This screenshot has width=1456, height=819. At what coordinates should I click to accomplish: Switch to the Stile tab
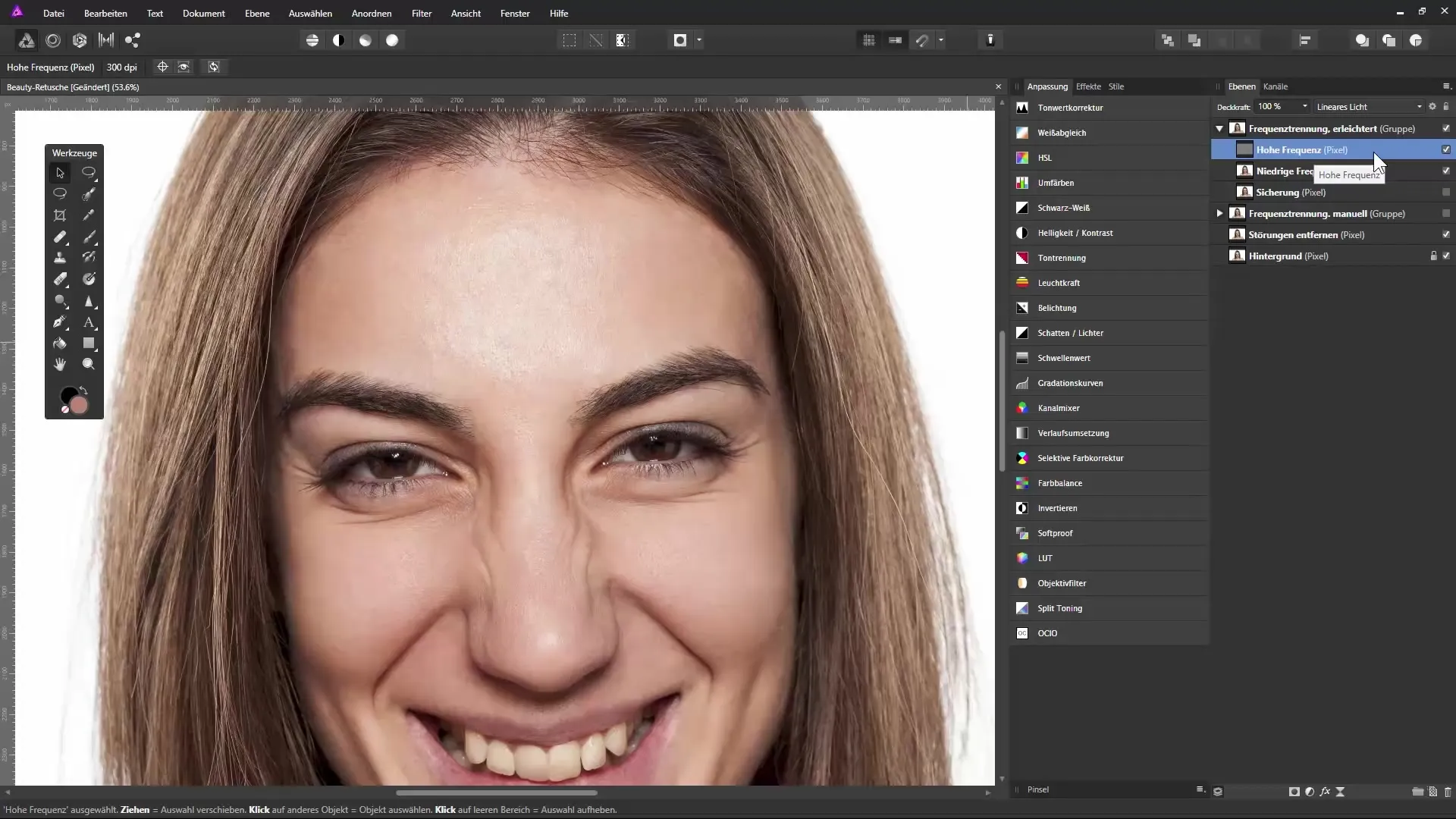(x=1116, y=86)
